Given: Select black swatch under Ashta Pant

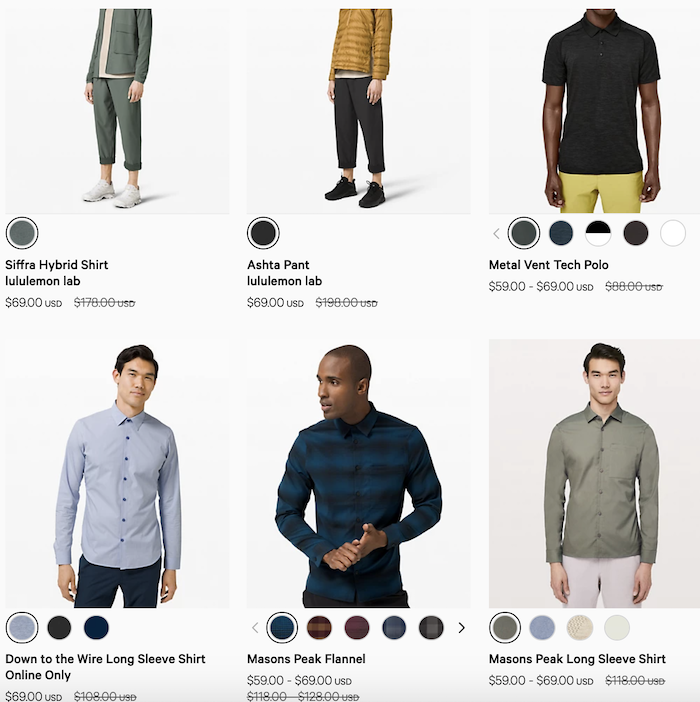Looking at the screenshot, I should (263, 233).
